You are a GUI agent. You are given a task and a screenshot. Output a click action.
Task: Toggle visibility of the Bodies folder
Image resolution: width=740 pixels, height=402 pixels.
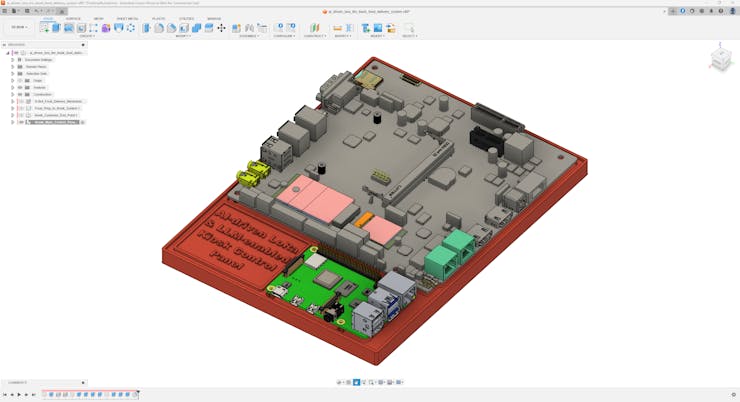[x=20, y=87]
